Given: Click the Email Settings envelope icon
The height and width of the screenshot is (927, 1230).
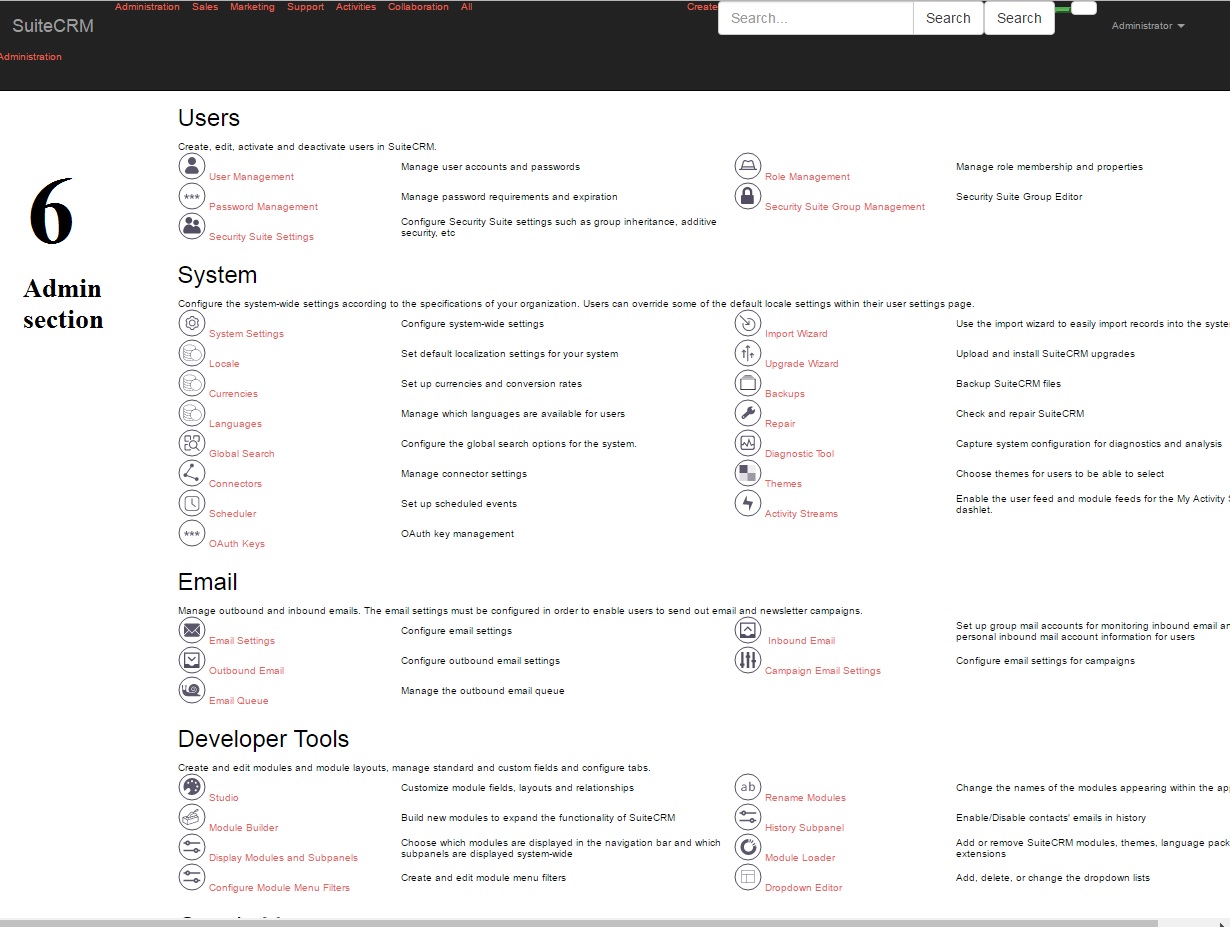Looking at the screenshot, I should pyautogui.click(x=192, y=630).
